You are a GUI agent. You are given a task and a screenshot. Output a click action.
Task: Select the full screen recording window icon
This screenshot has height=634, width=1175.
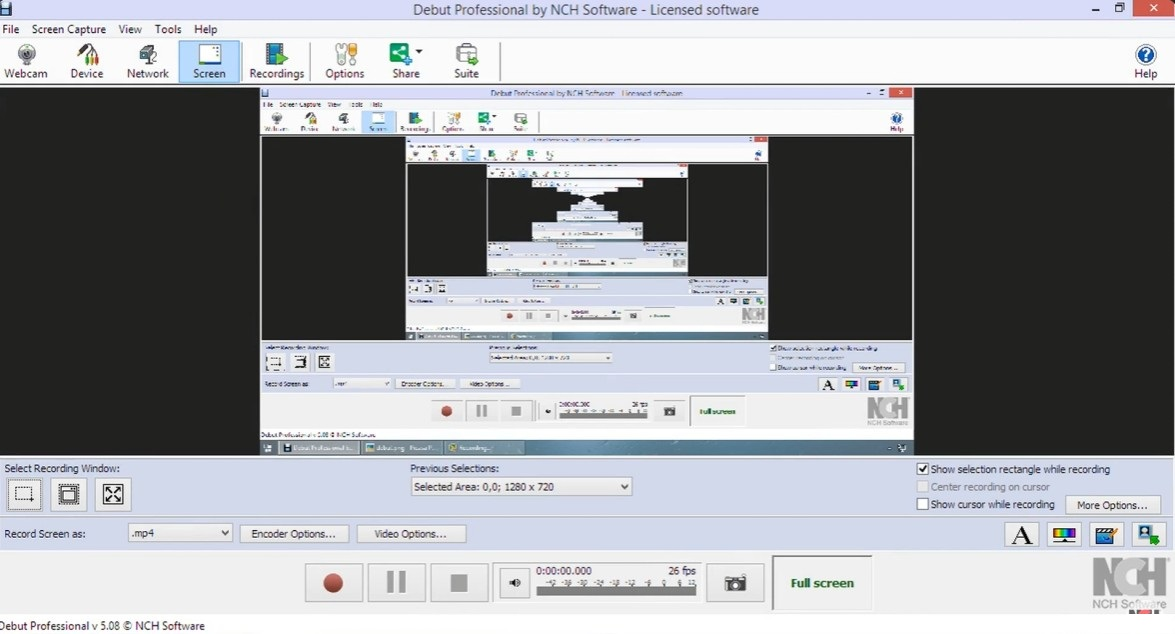pos(113,495)
